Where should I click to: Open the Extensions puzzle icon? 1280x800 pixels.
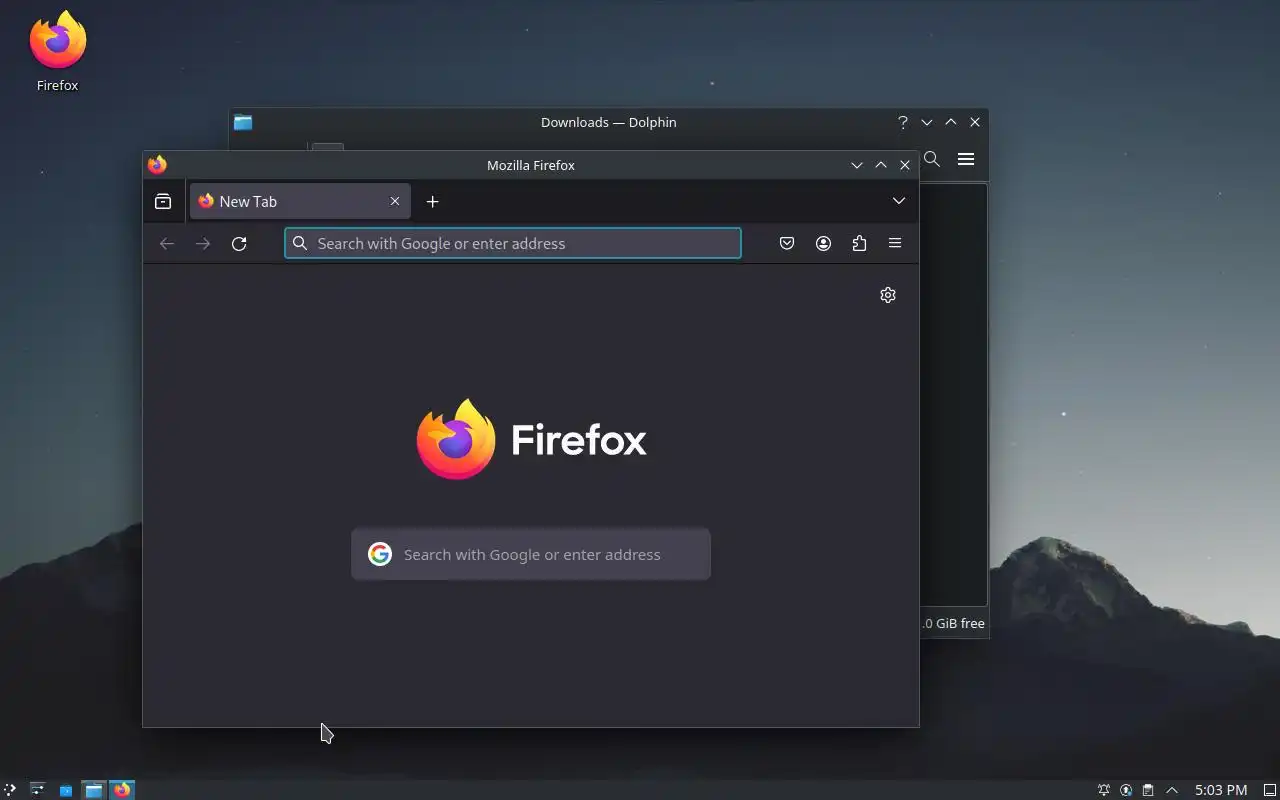pyautogui.click(x=859, y=243)
